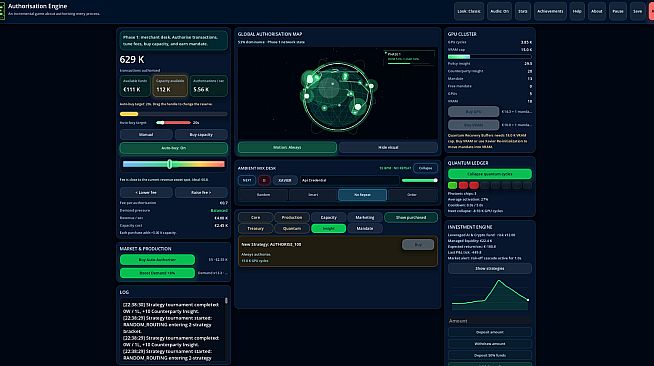The image size is (654, 366).
Task: Click the Available funds €111 K card
Action: coord(135,86)
